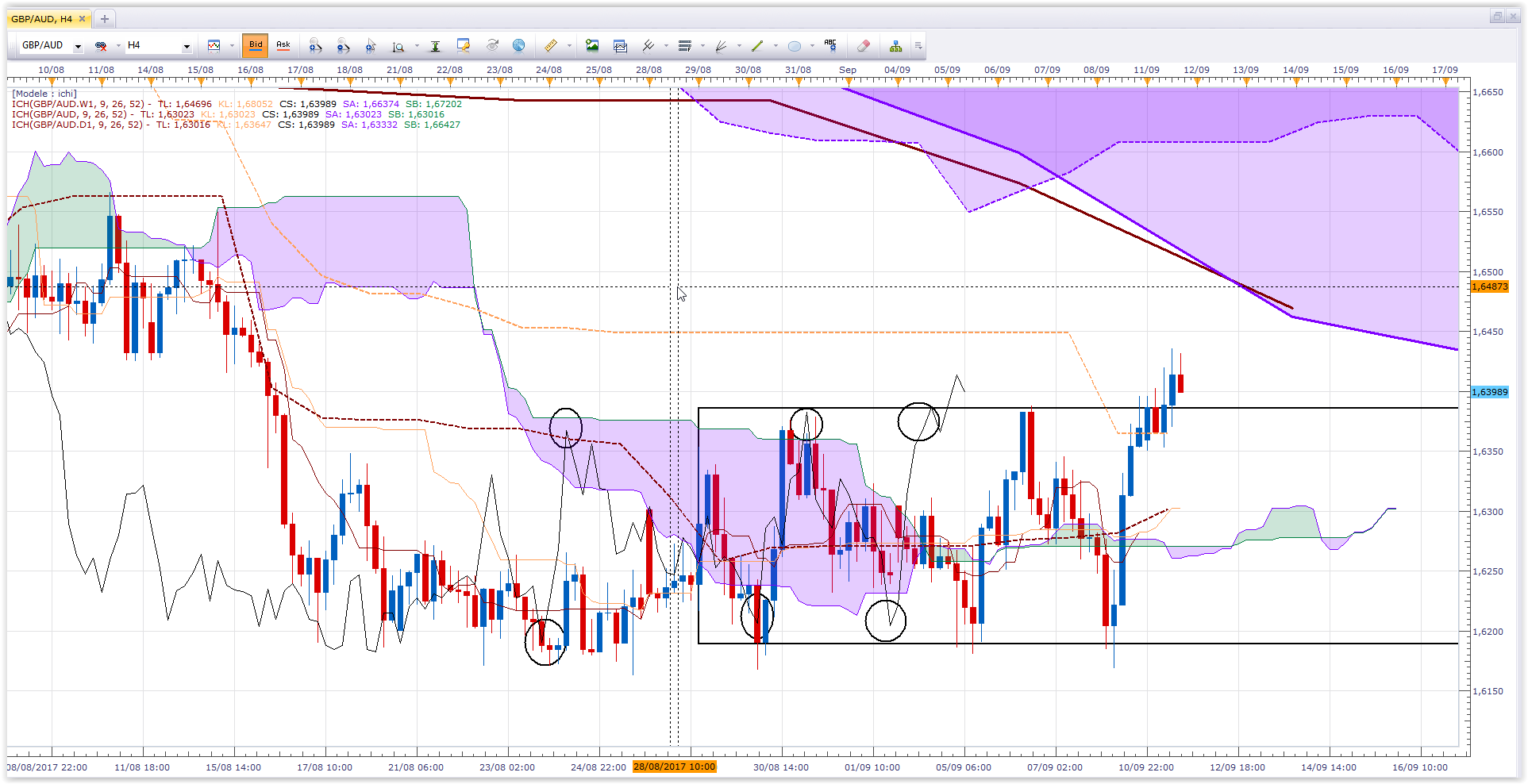
Task: Open a new chart tab with plus
Action: 105,18
